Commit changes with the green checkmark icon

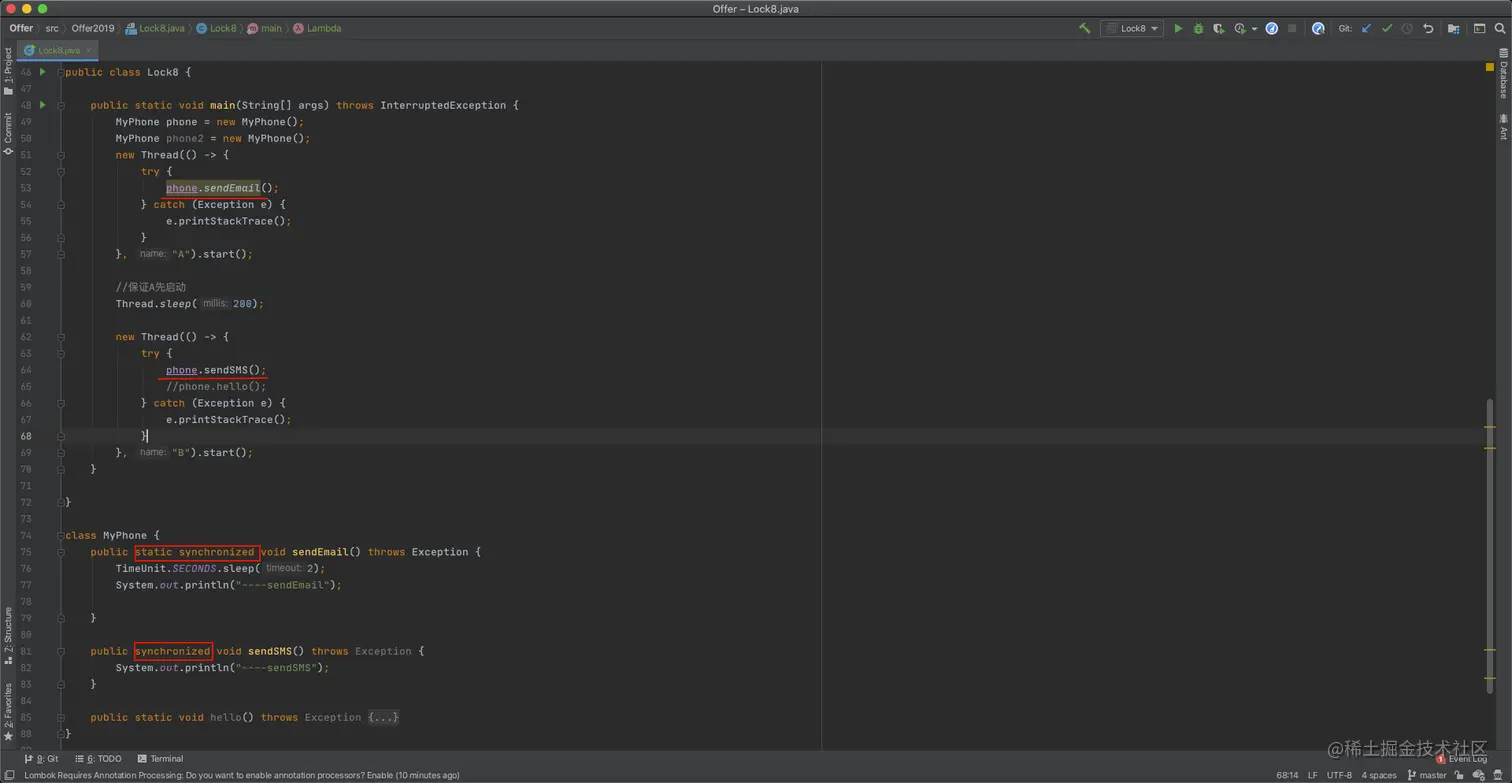pos(1387,29)
